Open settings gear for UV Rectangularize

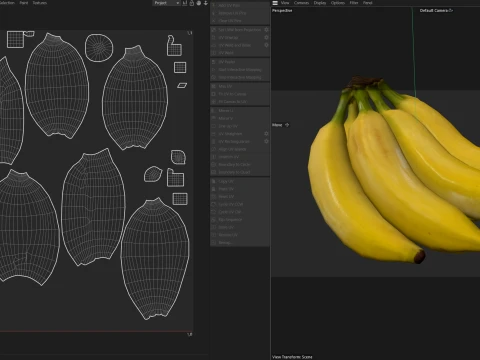(266, 141)
